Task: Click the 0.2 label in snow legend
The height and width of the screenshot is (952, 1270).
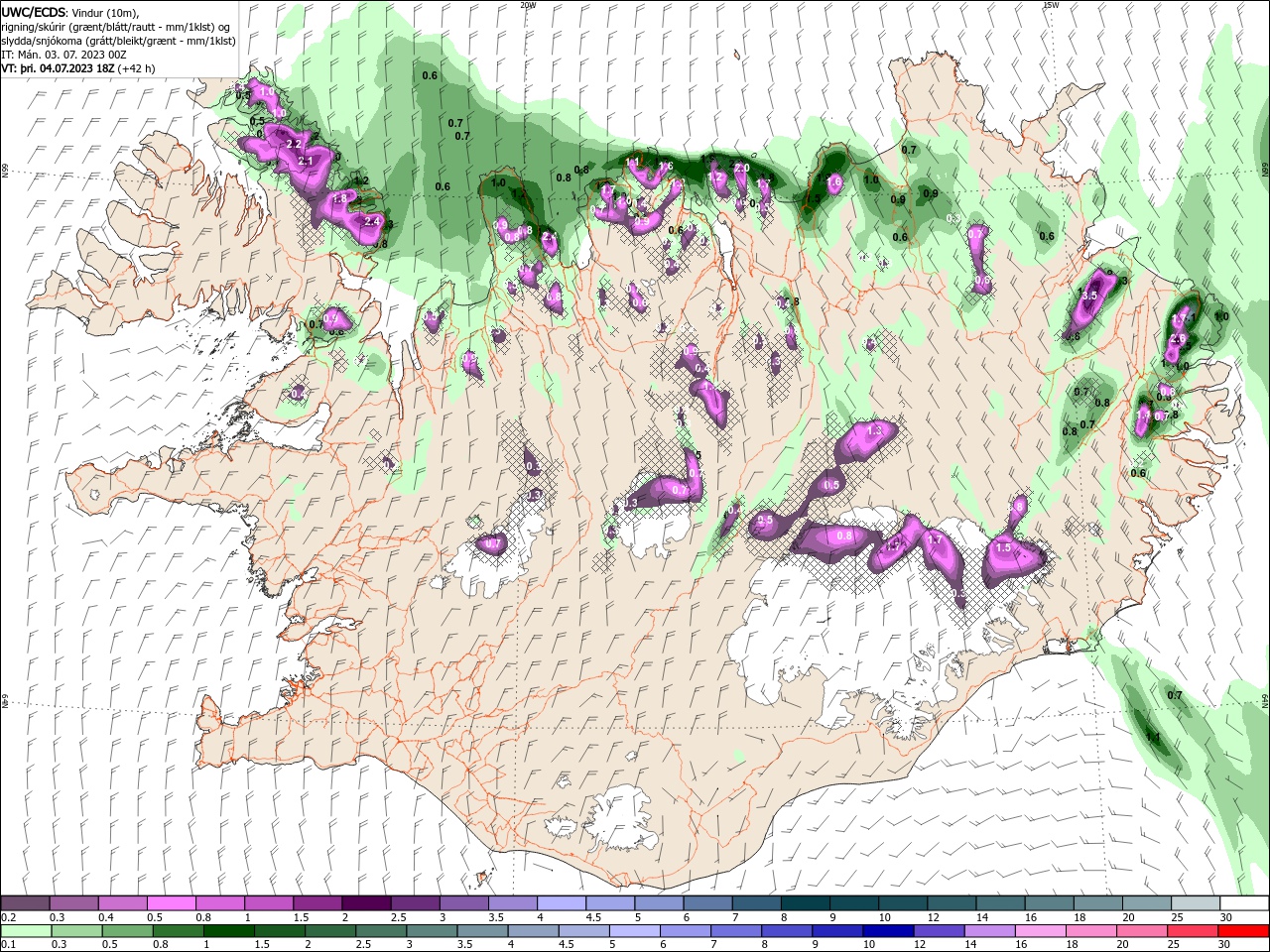Action: tap(8, 917)
